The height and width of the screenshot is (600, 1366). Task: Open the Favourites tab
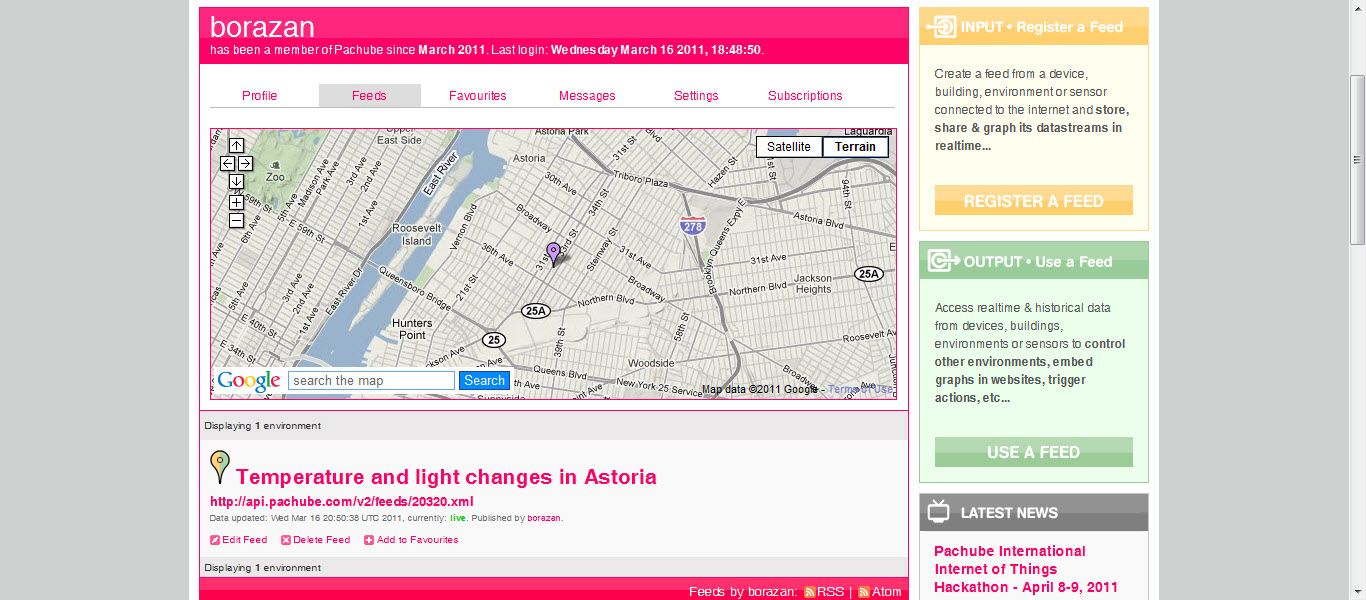click(477, 96)
